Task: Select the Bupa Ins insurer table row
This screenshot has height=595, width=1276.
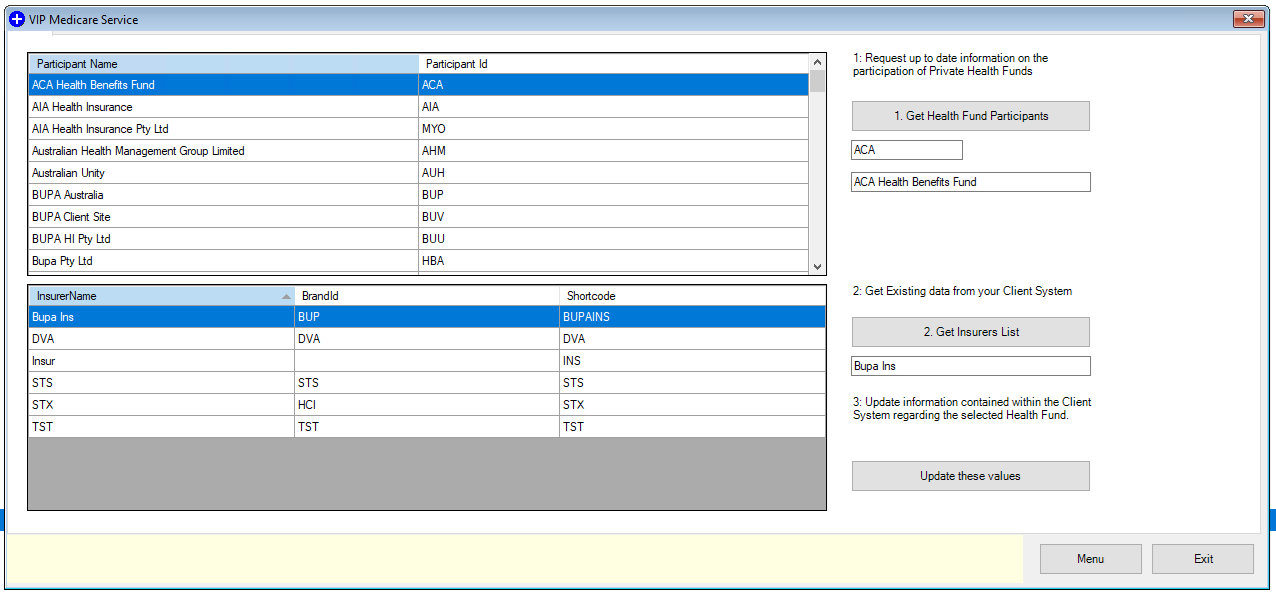Action: (x=427, y=317)
